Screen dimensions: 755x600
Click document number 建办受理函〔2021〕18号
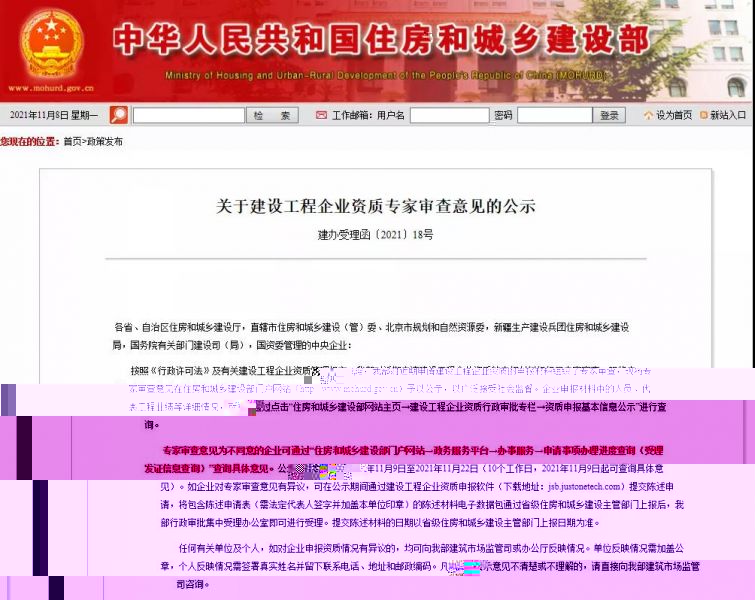pyautogui.click(x=376, y=235)
